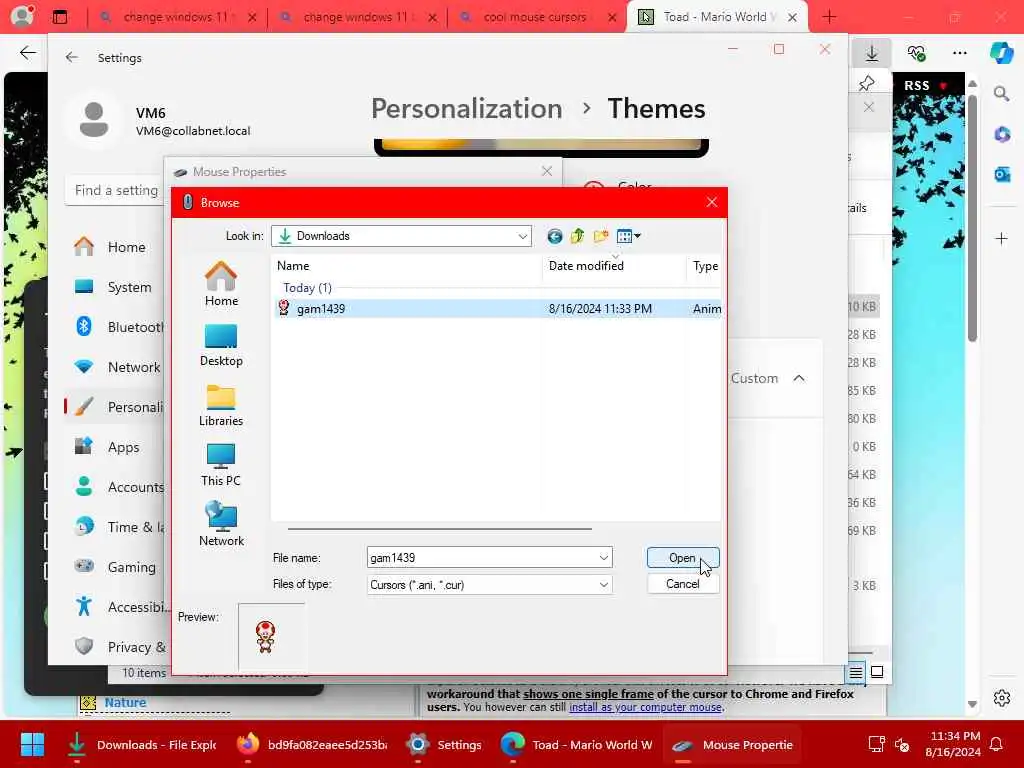Click 'shows one single frame' link
The image size is (1024, 768).
588,694
